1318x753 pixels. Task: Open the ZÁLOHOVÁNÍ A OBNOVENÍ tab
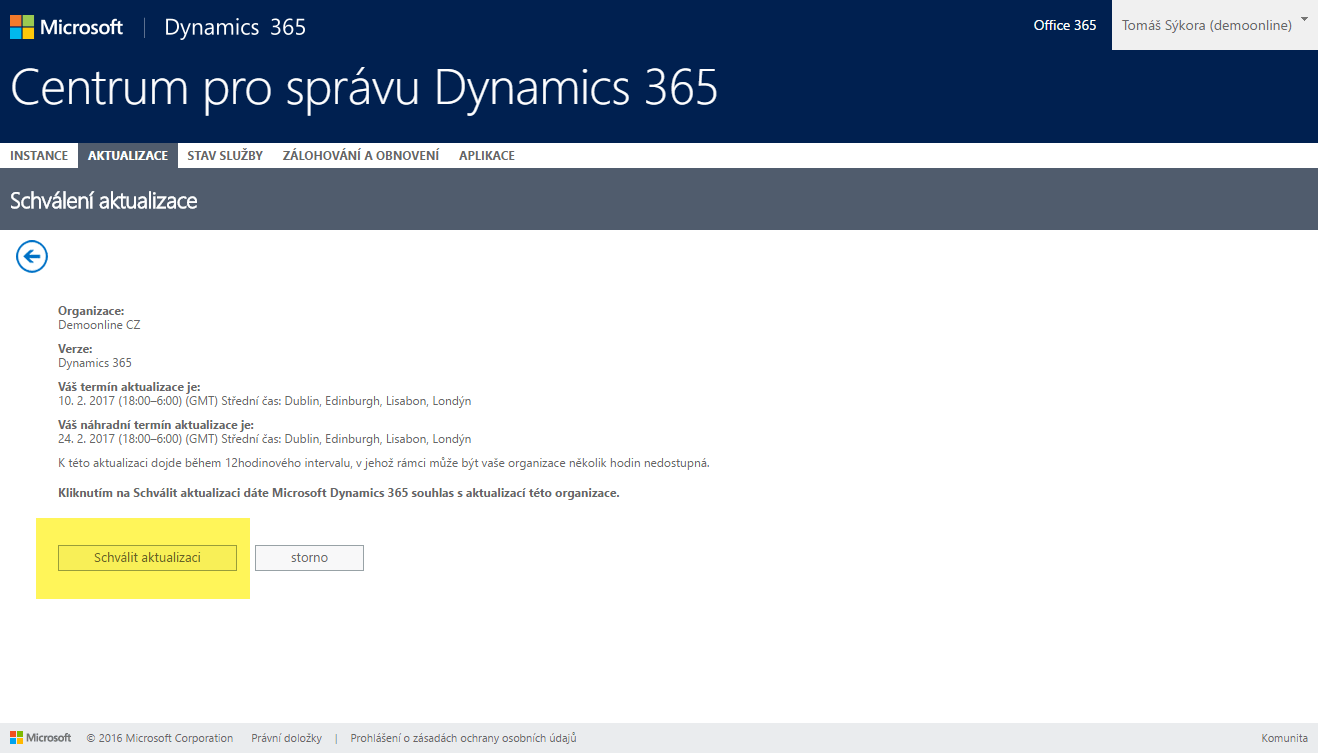[361, 156]
